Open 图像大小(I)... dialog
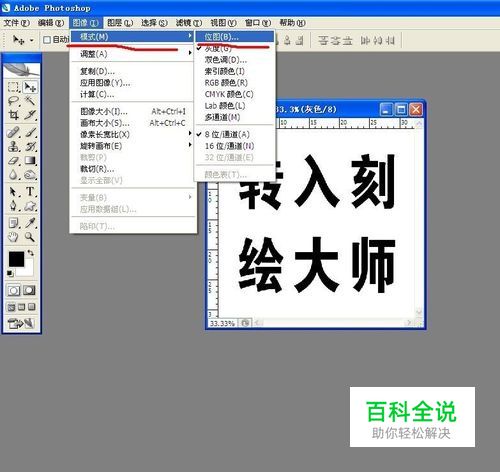500x472 pixels. (132, 112)
